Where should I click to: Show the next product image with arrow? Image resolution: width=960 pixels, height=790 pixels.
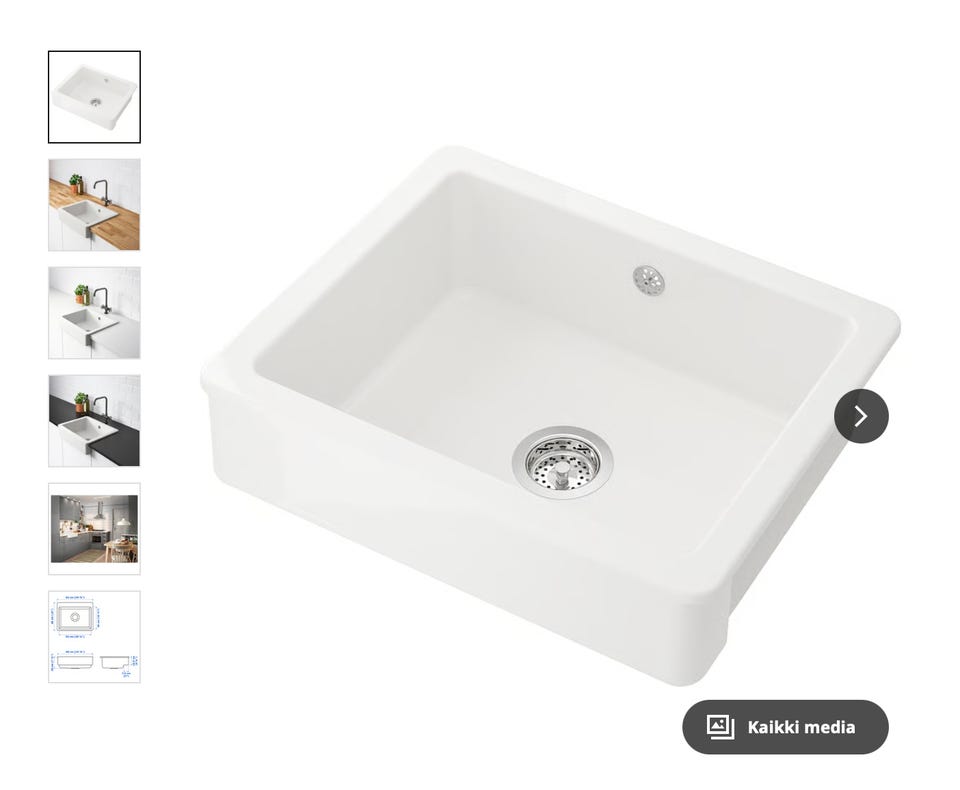pos(861,416)
